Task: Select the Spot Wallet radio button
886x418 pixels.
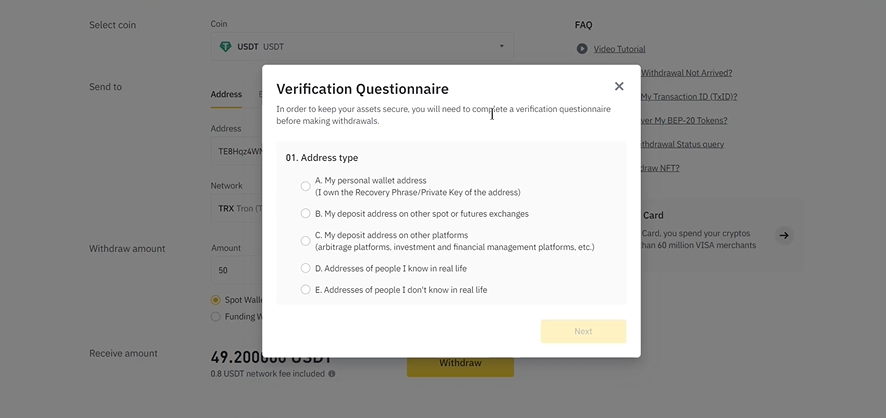Action: (215, 300)
